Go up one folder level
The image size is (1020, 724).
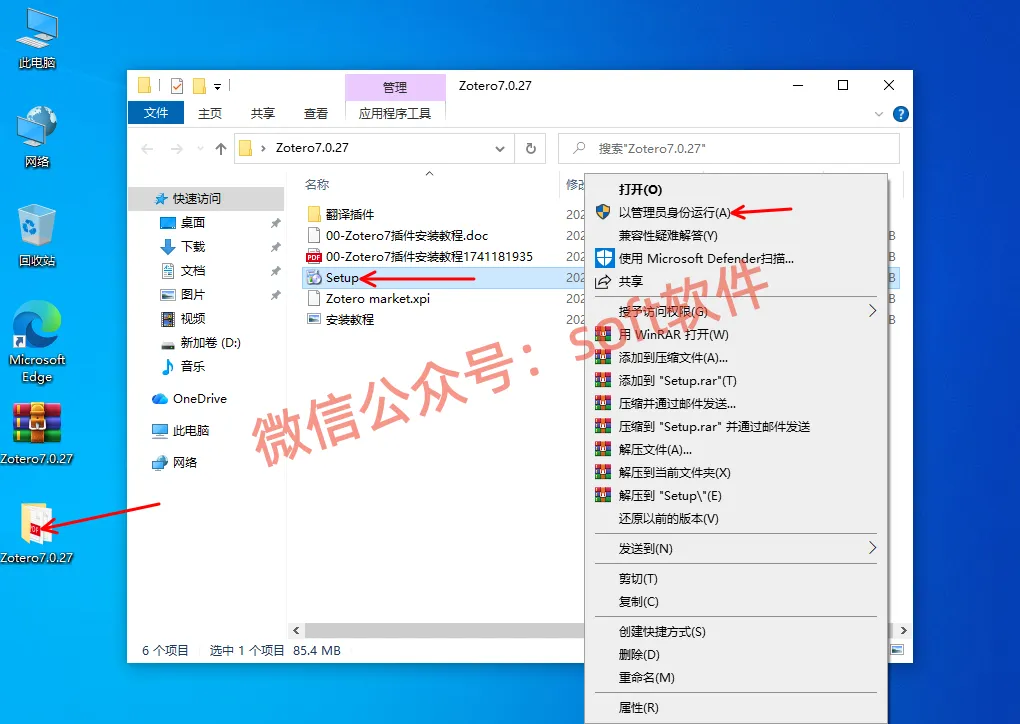[x=221, y=149]
